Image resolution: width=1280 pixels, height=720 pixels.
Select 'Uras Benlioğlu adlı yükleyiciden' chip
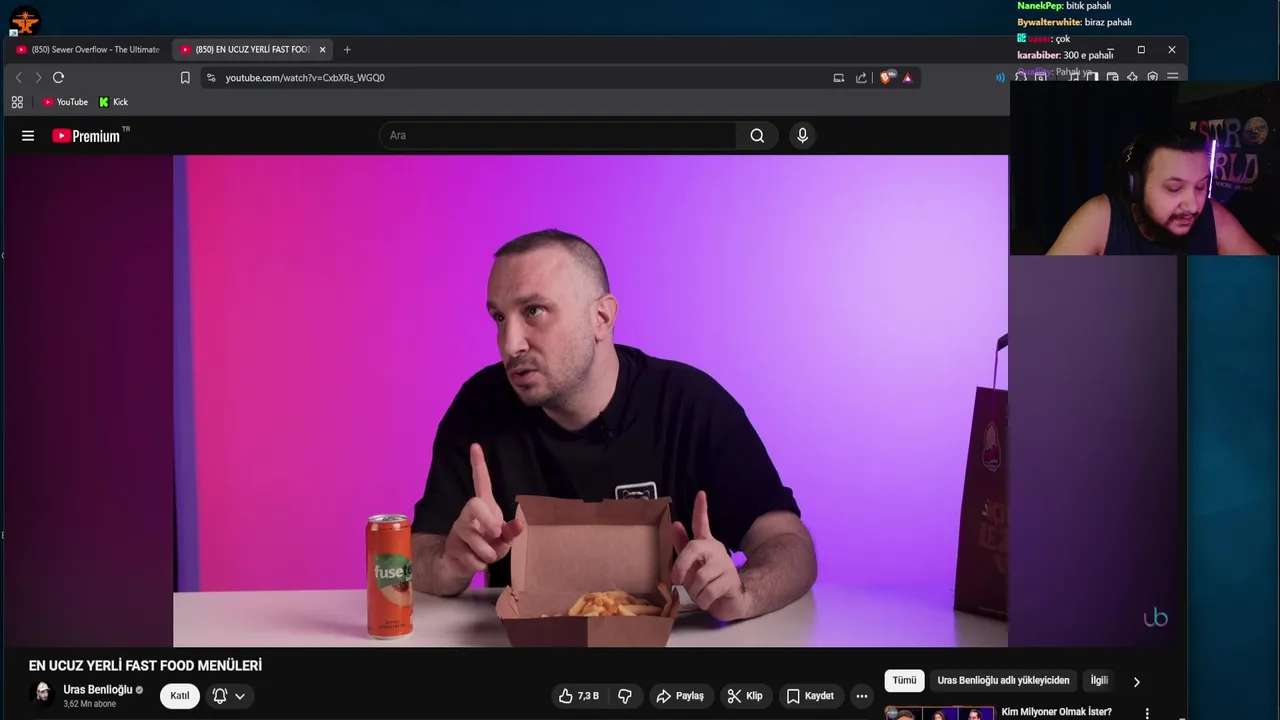click(1003, 681)
